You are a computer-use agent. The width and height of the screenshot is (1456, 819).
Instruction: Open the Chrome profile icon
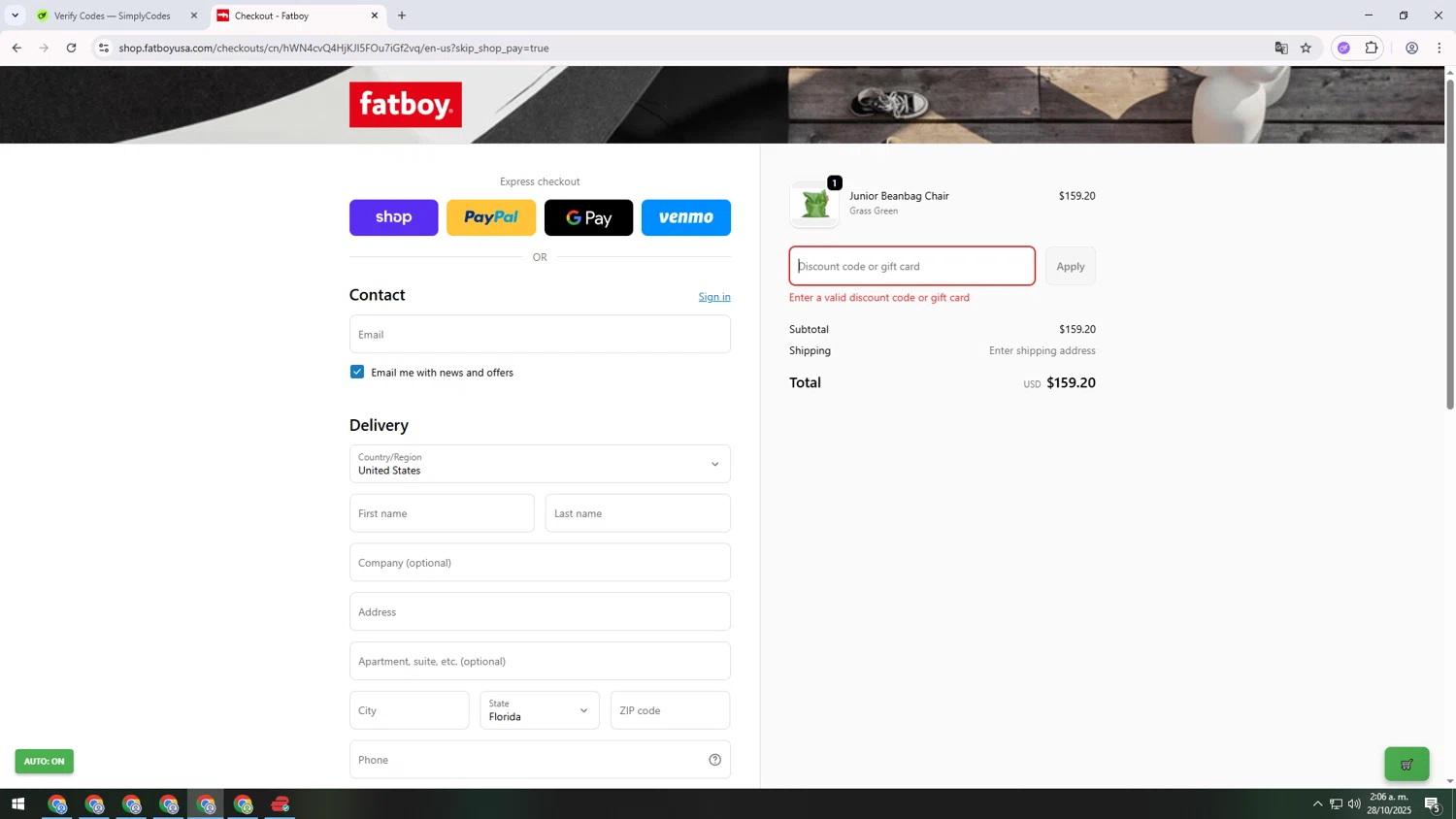coord(1412,48)
